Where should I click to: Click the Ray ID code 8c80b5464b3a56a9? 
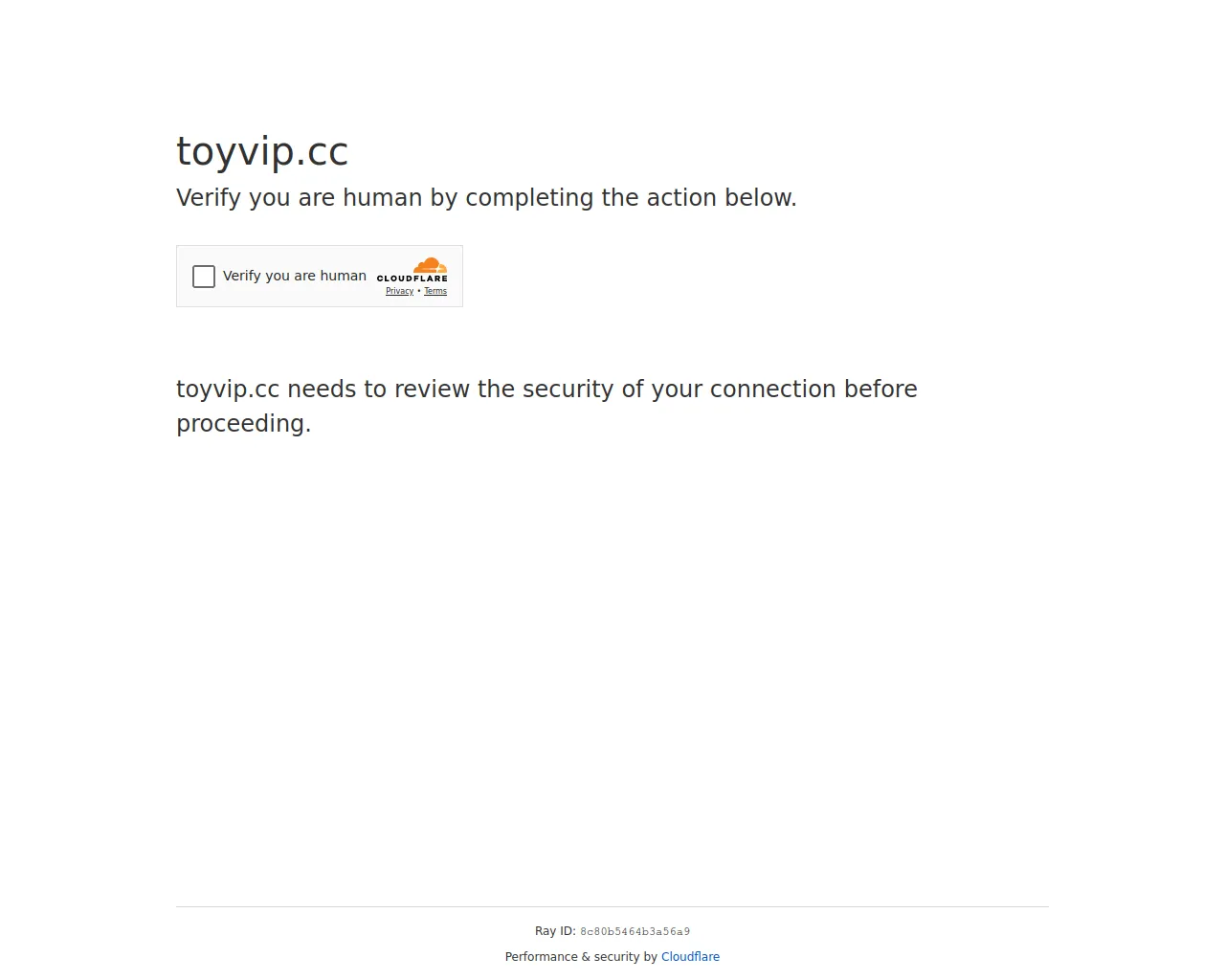(635, 931)
